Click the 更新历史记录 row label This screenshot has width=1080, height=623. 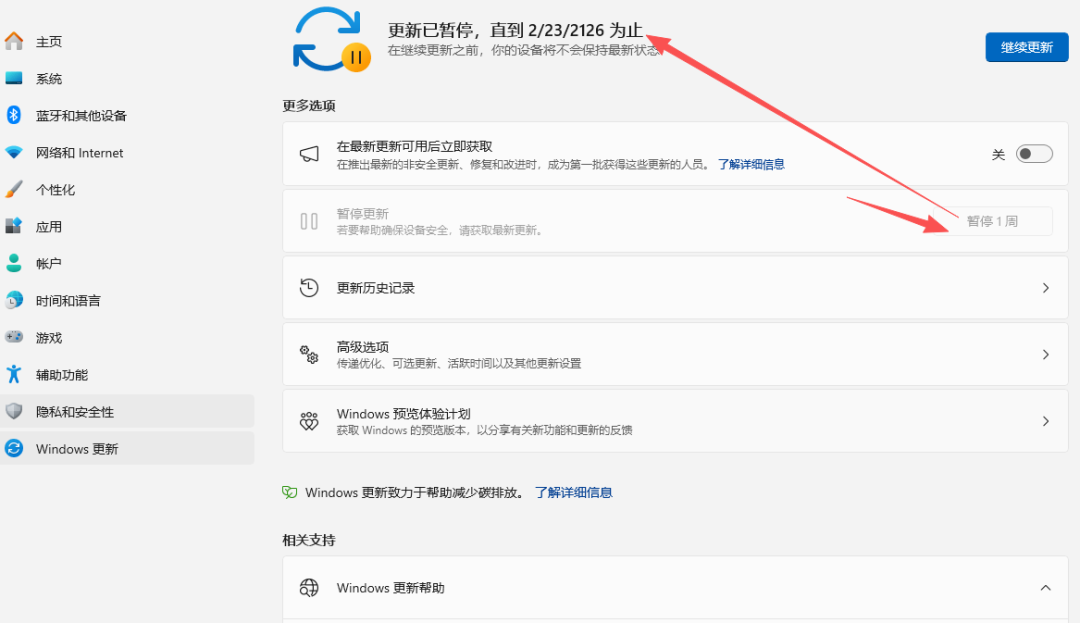coord(375,288)
